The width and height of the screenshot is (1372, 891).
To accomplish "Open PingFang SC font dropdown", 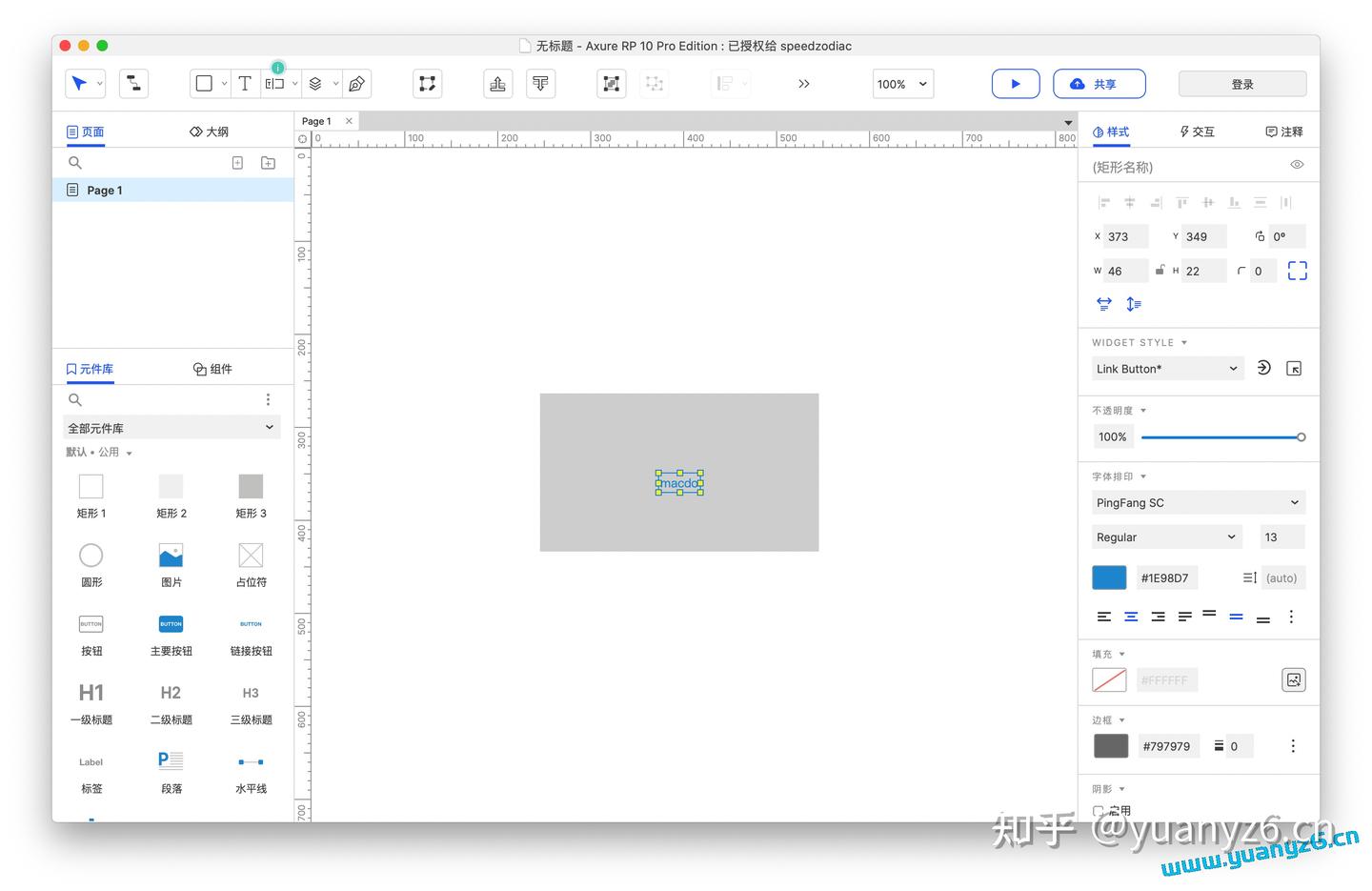I will 1199,502.
